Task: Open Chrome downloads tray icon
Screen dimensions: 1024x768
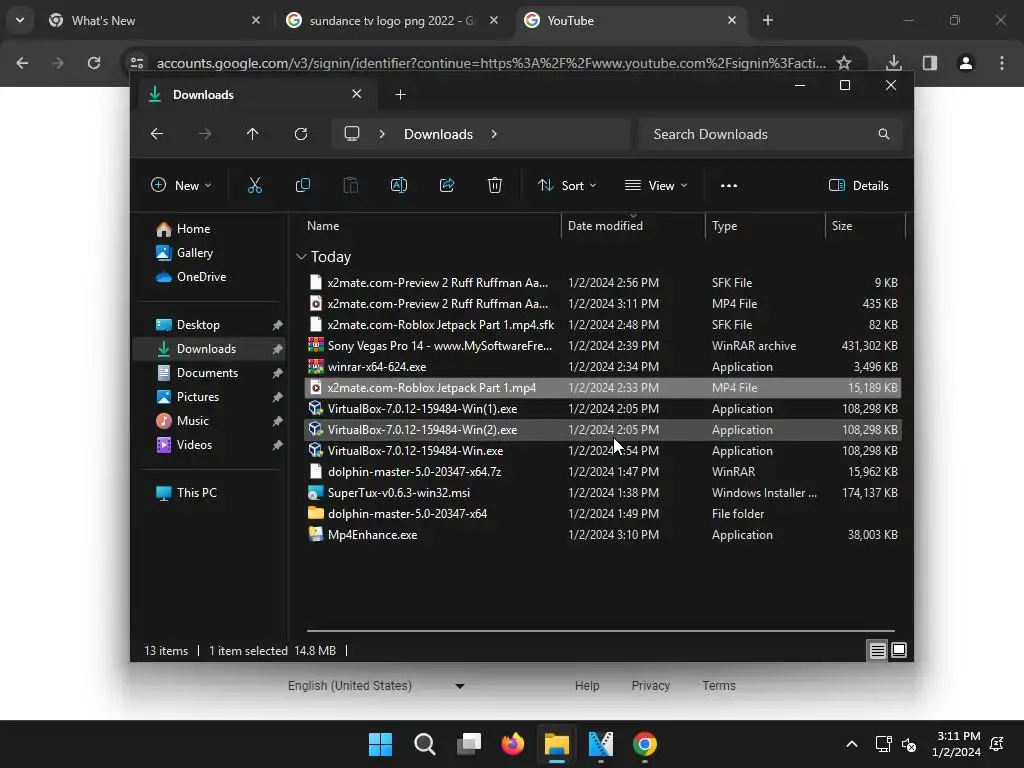Action: coord(893,63)
